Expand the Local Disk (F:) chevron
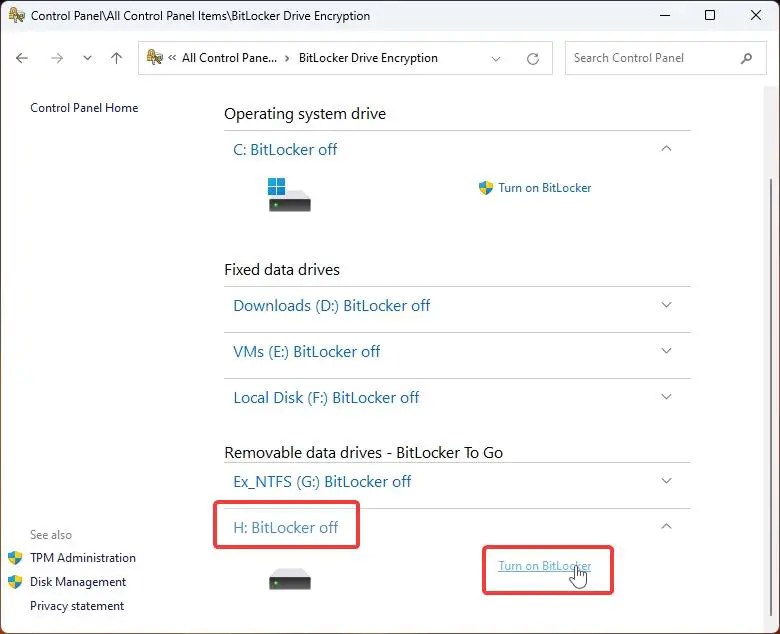 (x=666, y=396)
